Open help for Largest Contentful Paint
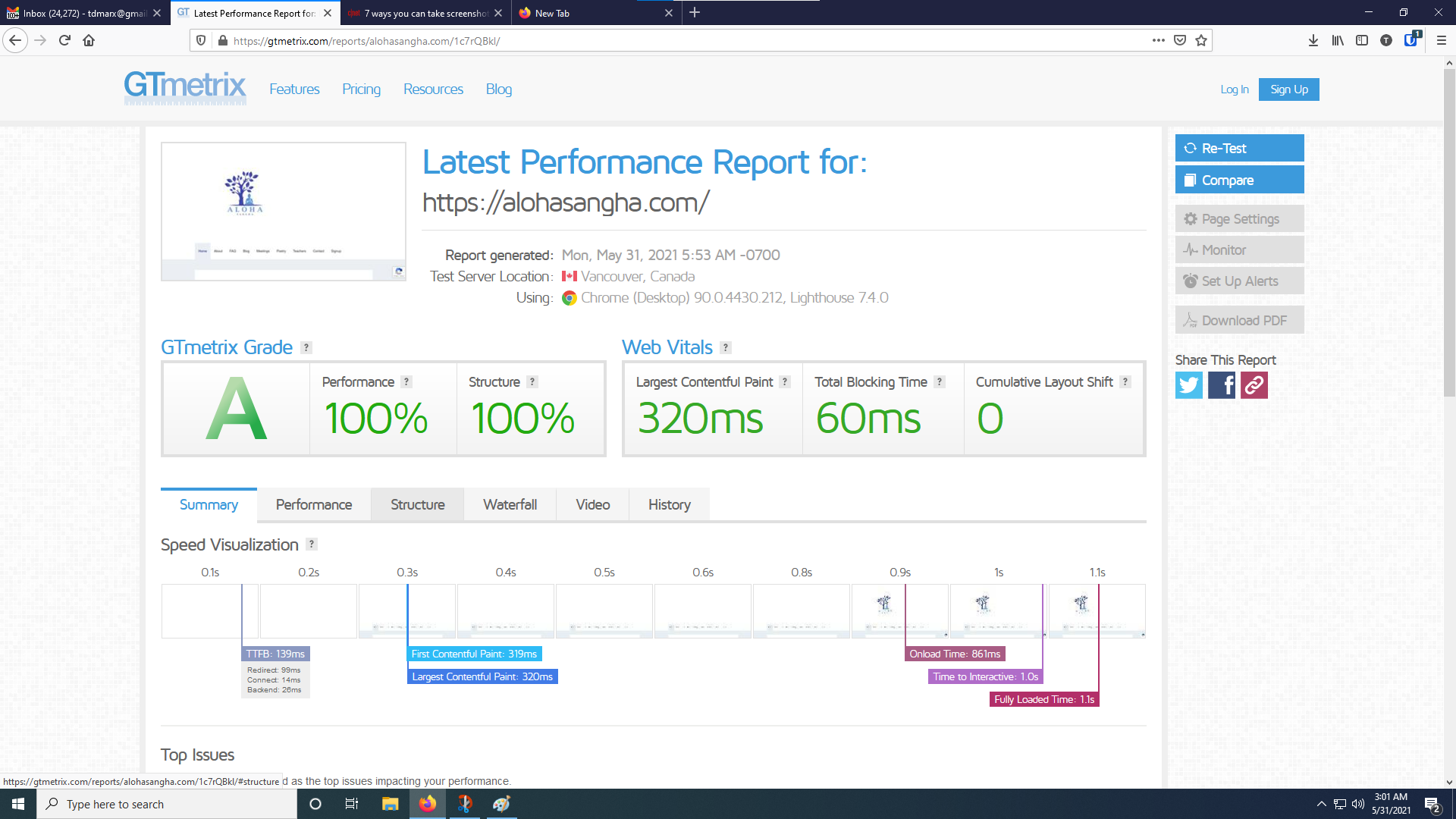Viewport: 1456px width, 819px height. (x=785, y=381)
